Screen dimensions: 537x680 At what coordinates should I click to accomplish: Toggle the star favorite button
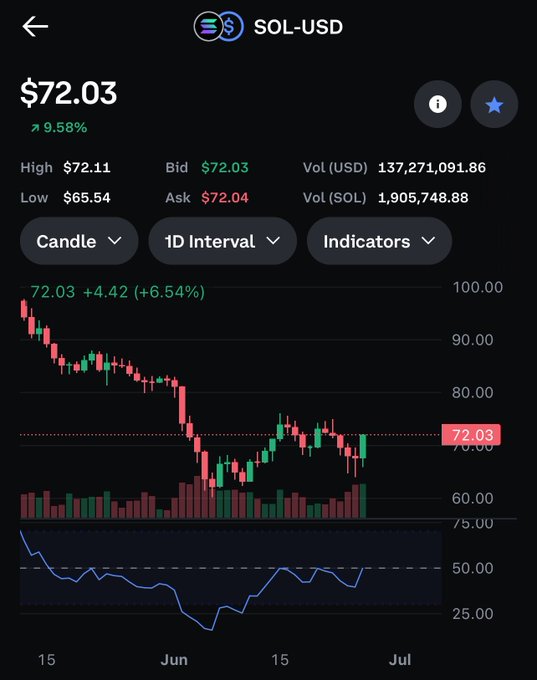click(494, 104)
